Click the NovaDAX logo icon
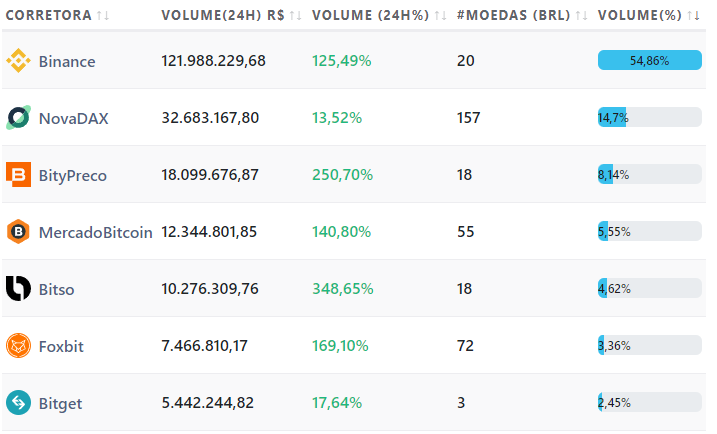717x434 pixels. point(18,118)
